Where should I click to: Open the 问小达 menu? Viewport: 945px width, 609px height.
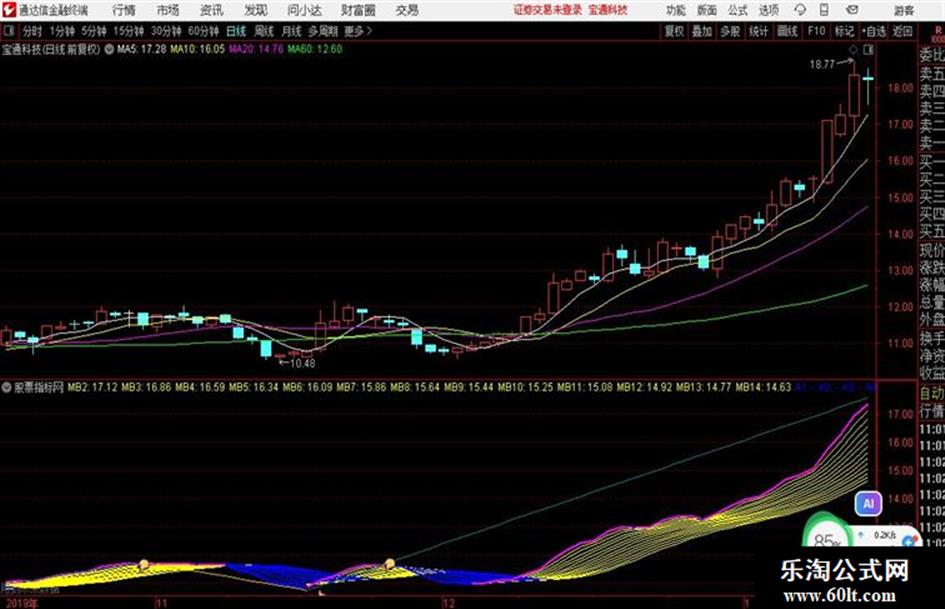[x=304, y=10]
